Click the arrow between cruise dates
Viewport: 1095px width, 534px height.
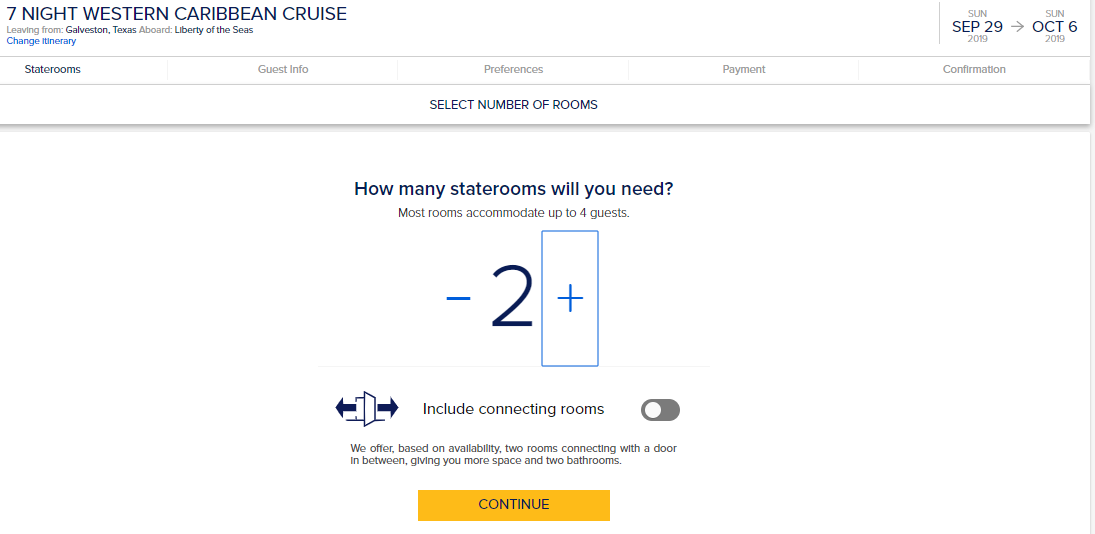tap(1017, 27)
